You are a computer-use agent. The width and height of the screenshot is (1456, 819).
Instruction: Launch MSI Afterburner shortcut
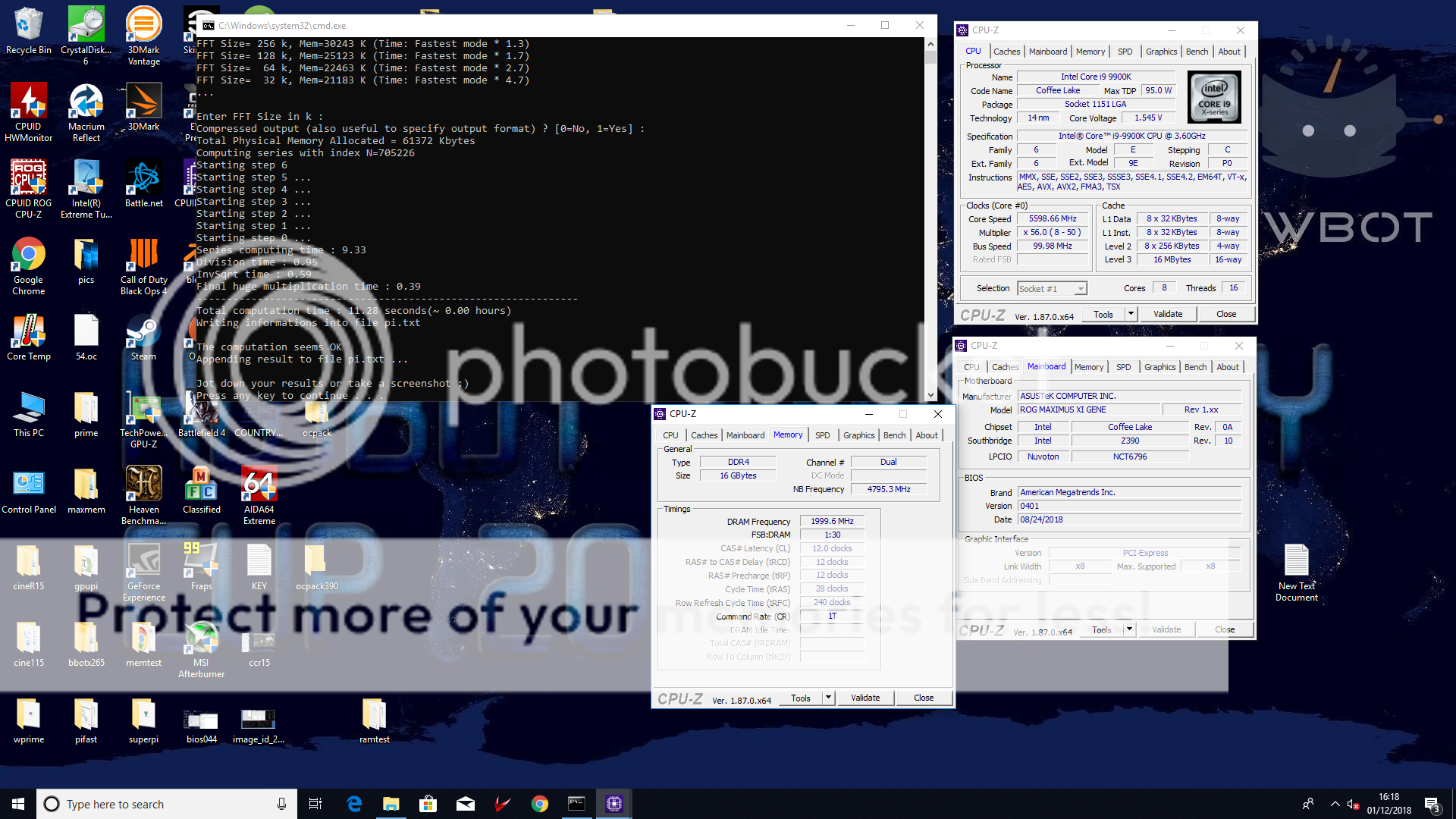201,648
